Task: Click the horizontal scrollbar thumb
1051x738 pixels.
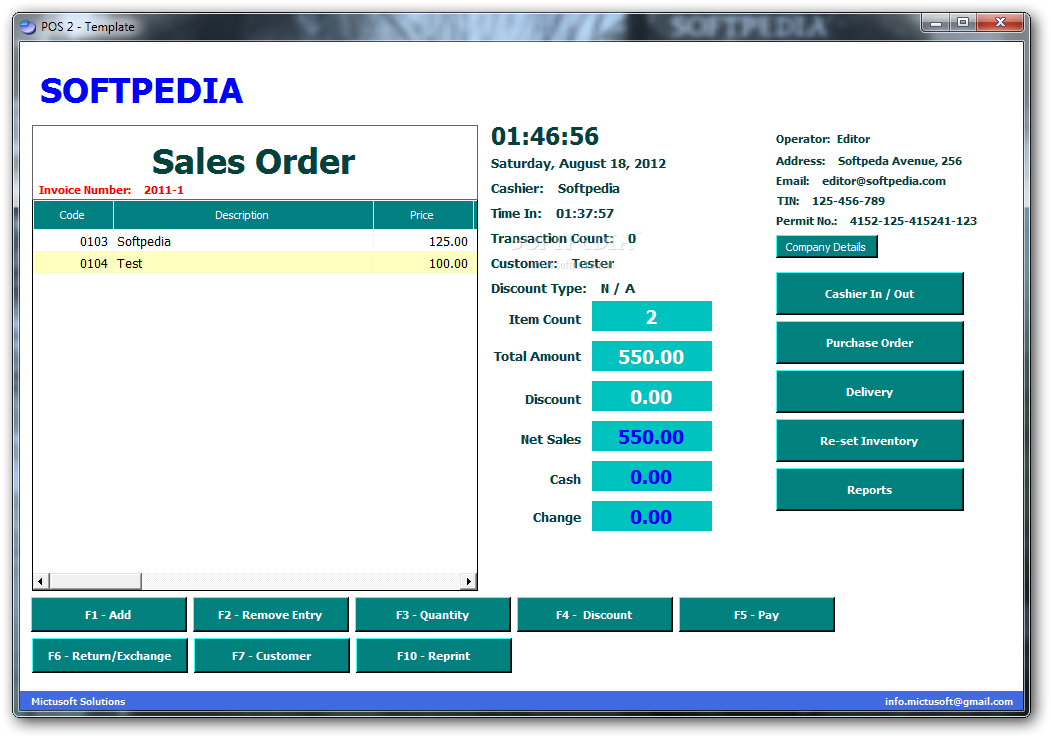Action: pos(95,581)
